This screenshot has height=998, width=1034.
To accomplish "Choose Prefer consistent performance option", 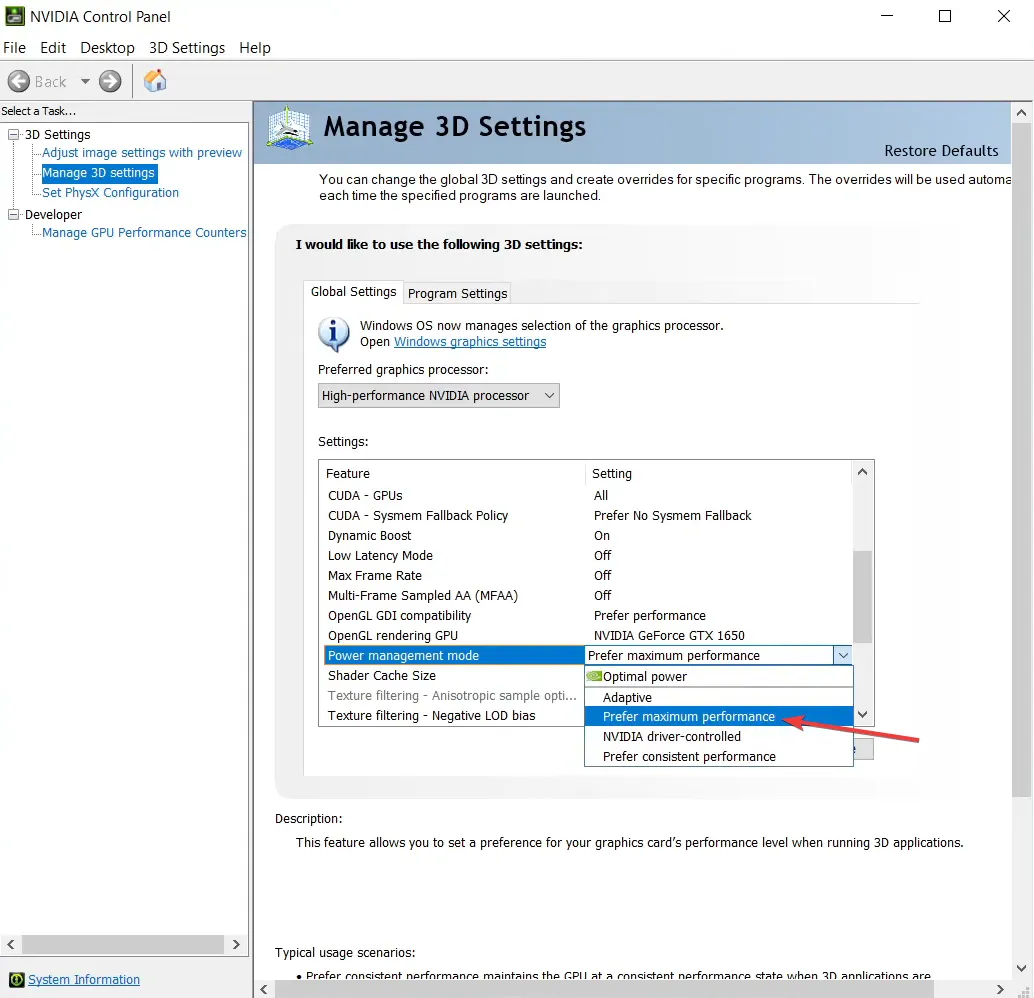I will pos(719,757).
